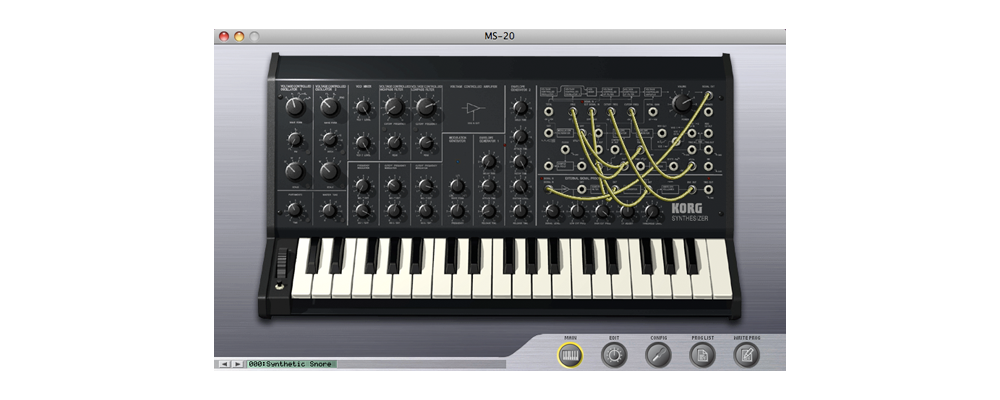Go to the previous program with the left arrow

coord(224,364)
